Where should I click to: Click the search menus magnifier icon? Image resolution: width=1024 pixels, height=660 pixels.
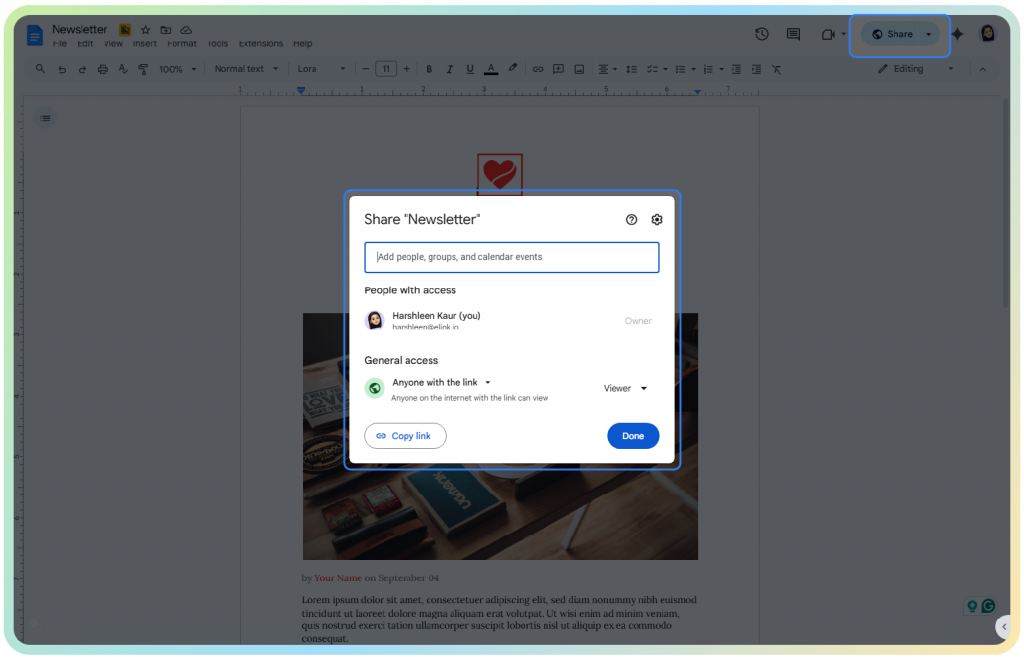pyautogui.click(x=40, y=69)
